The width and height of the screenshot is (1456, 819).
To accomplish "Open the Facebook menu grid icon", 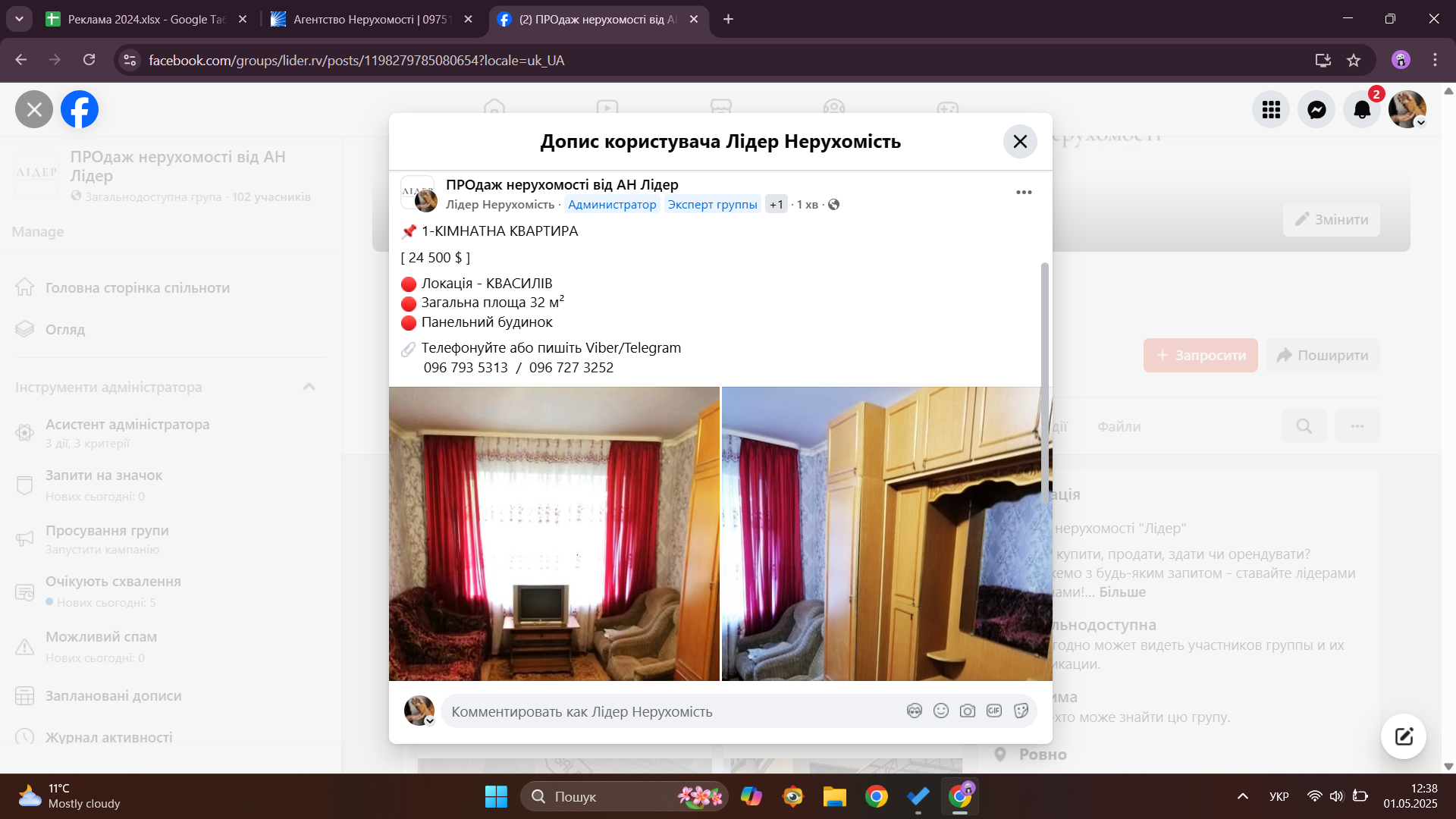I will tap(1271, 110).
